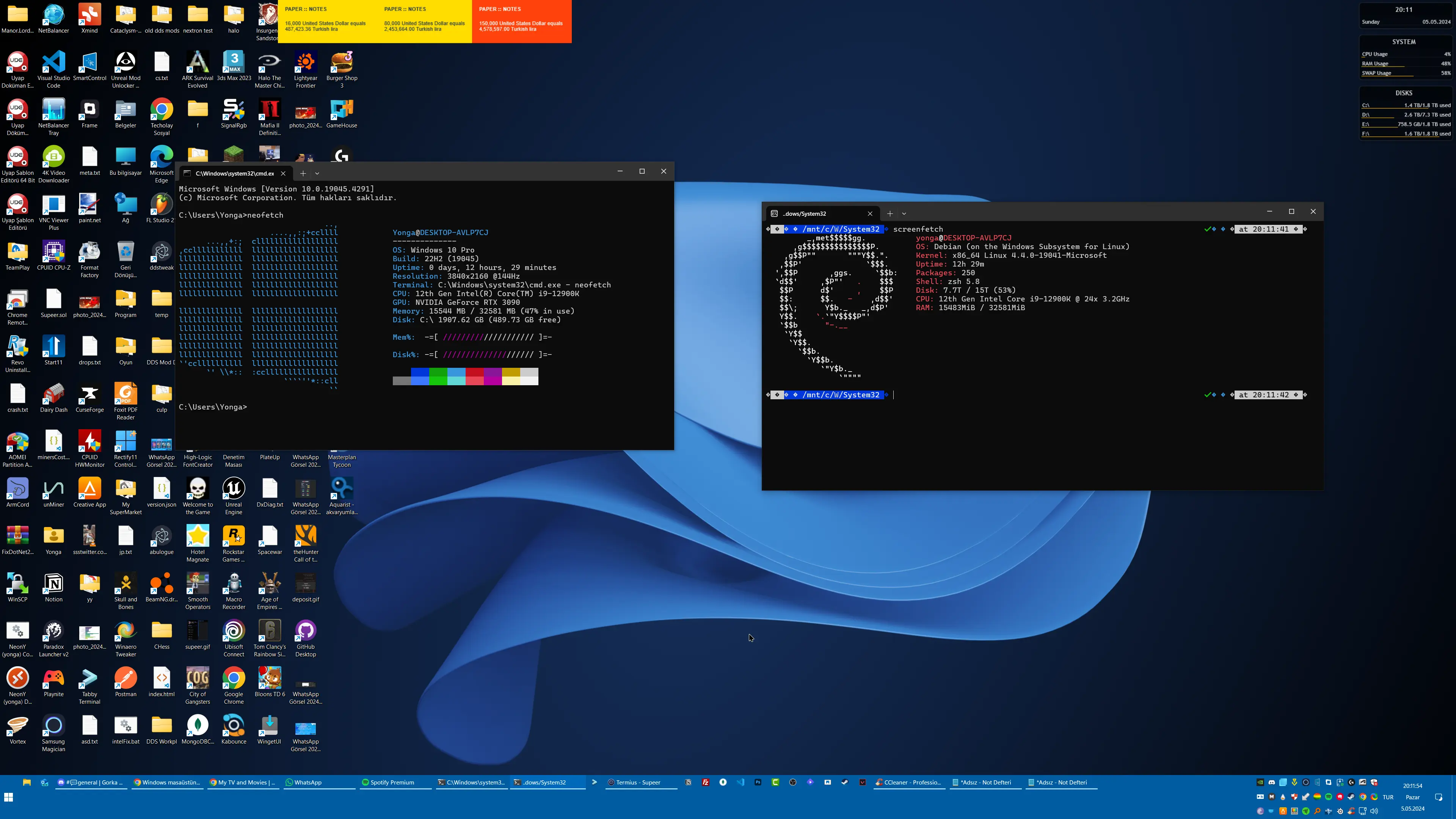
Task: Select the WinSCP desktop icon
Action: (17, 587)
